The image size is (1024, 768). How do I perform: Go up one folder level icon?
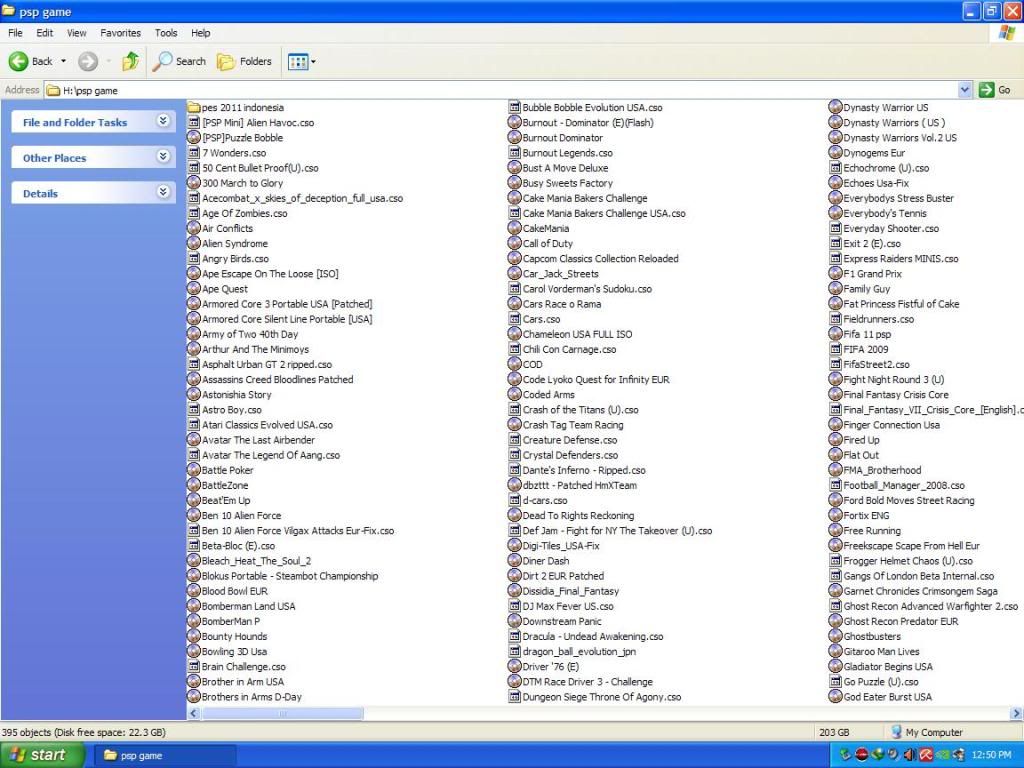tap(131, 61)
